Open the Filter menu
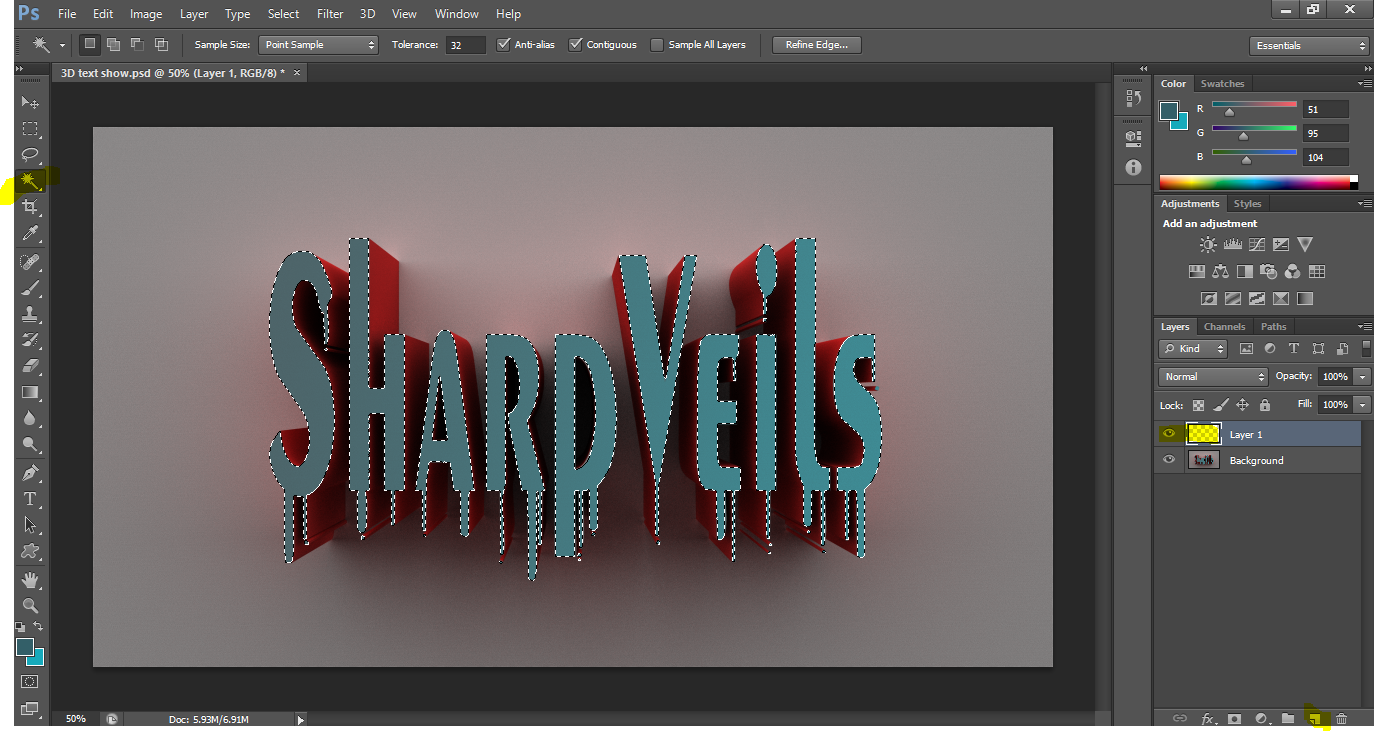Screen dimensions: 1374x731 click(x=330, y=14)
